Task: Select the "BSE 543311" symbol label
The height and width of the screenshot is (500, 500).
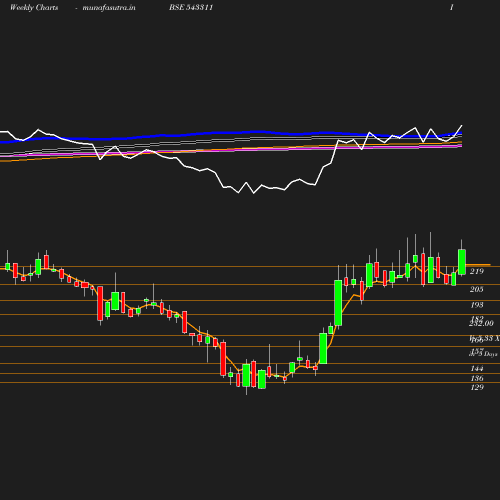Action: pyautogui.click(x=191, y=7)
